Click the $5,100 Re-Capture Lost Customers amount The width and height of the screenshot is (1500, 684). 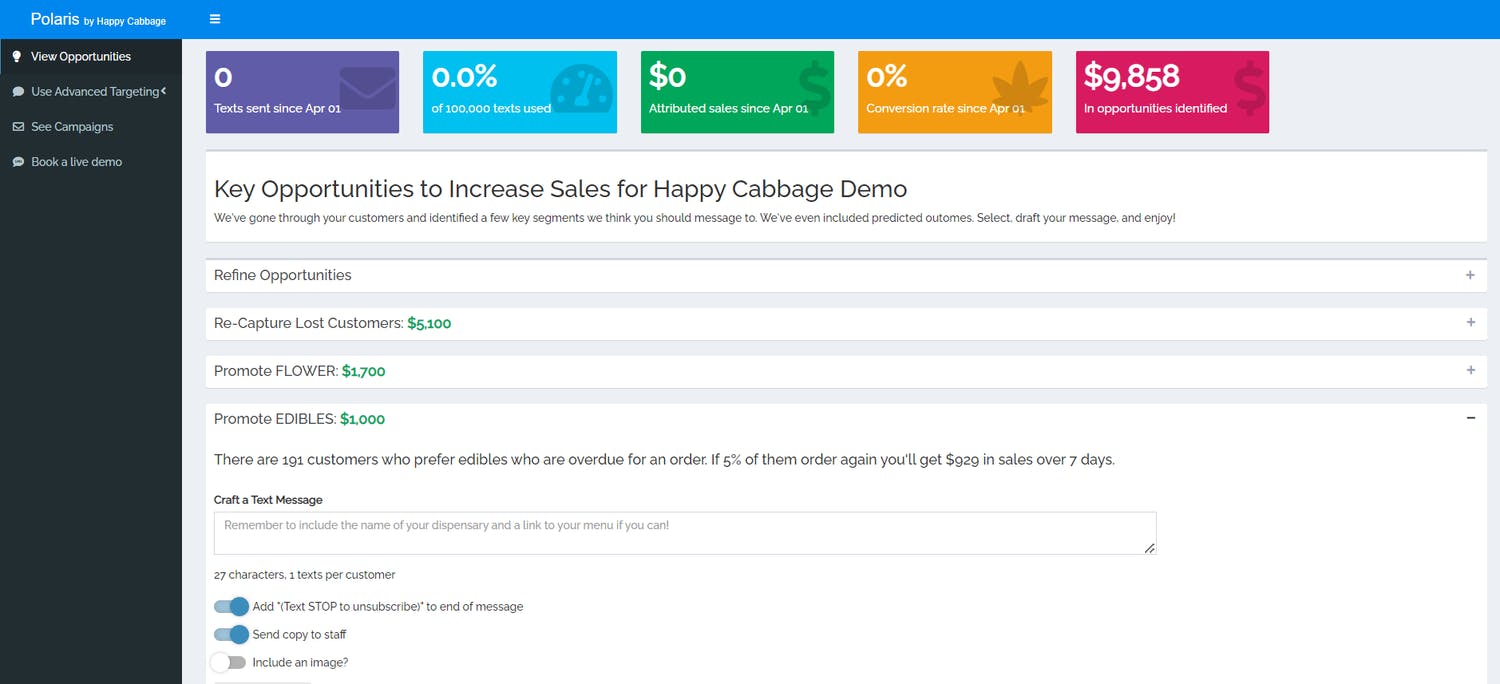pos(429,323)
